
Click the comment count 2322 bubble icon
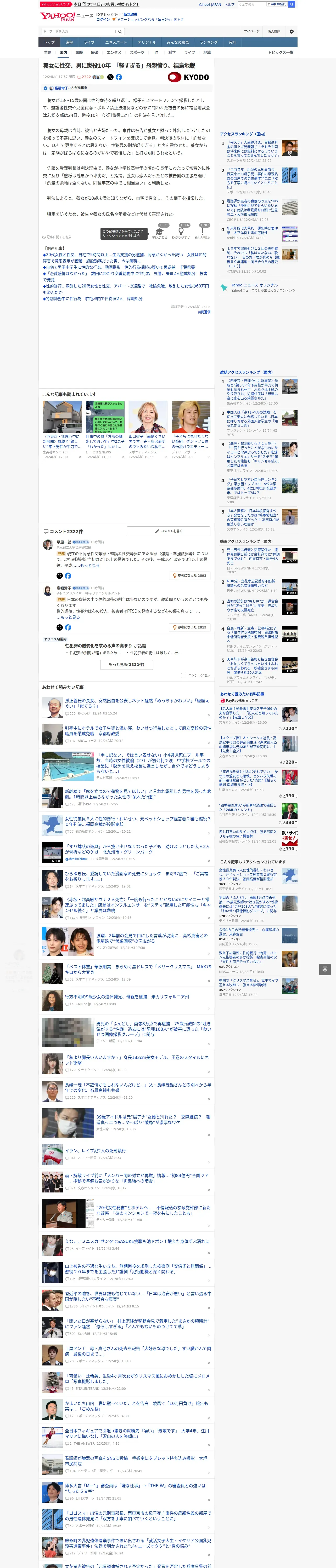pyautogui.click(x=85, y=77)
